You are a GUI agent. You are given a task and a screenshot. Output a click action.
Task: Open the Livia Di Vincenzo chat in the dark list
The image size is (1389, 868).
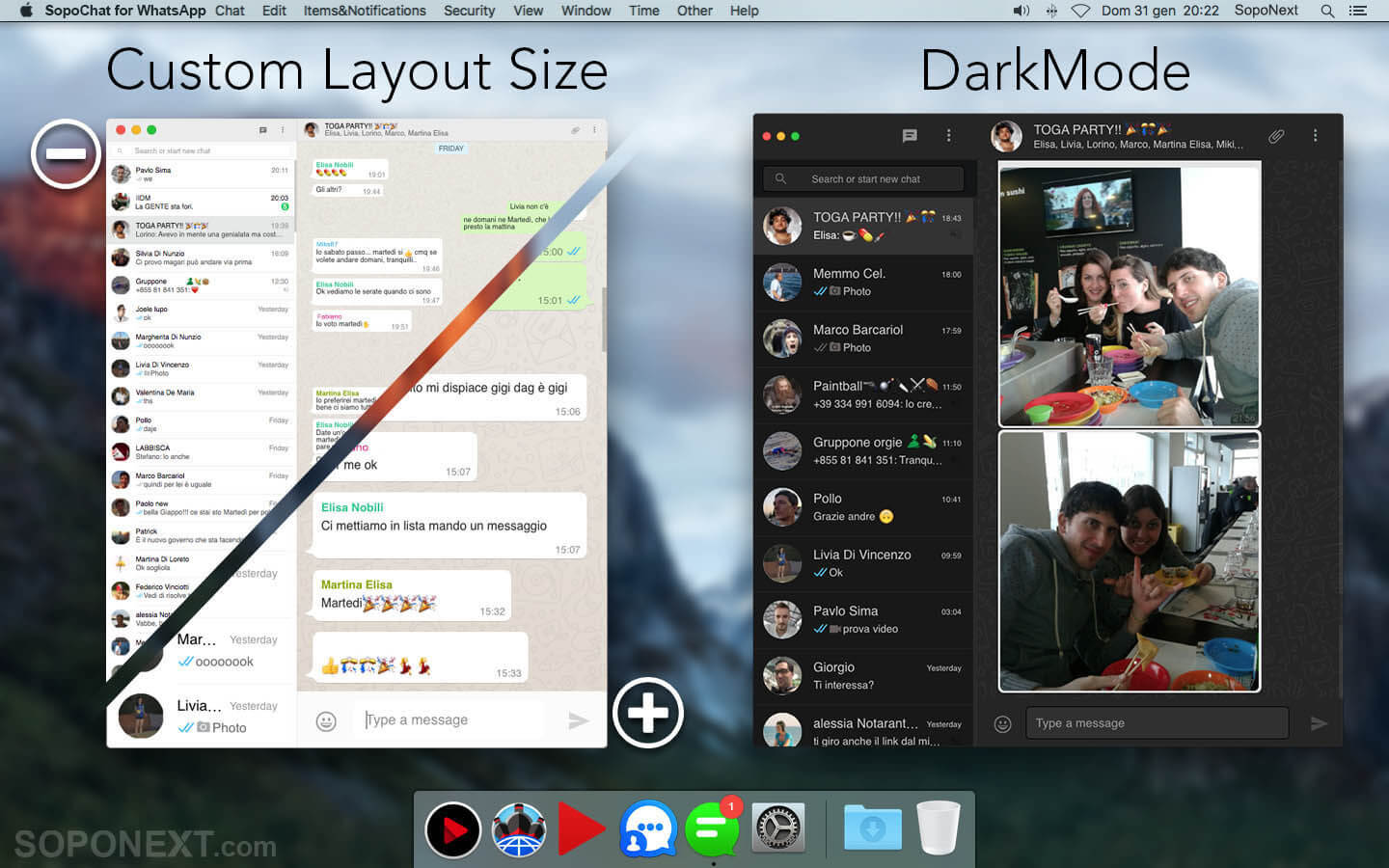(x=863, y=563)
